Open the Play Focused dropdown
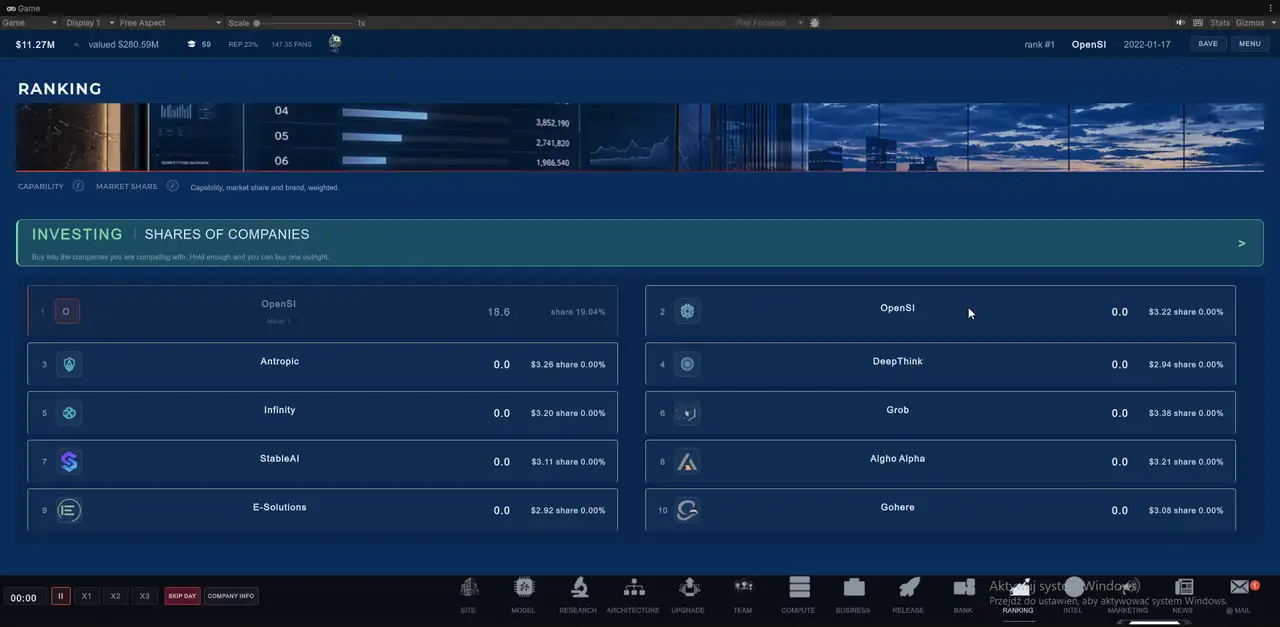 coord(768,22)
